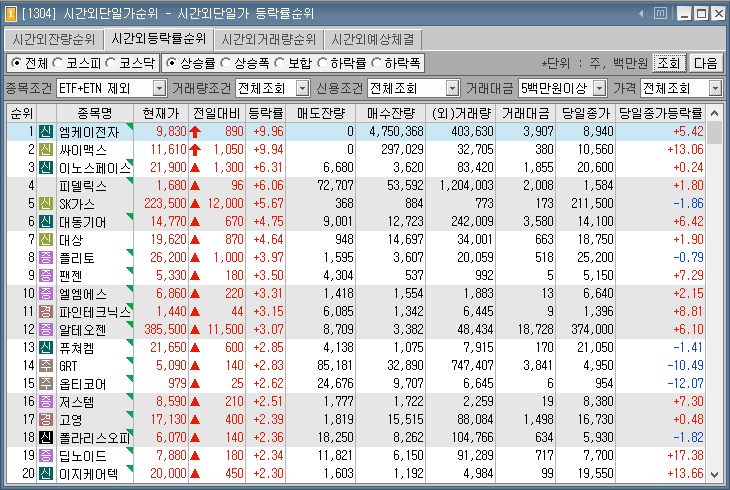Image resolution: width=730 pixels, height=490 pixels.
Task: Click 딥노이드 value +17.38
Action: pos(685,456)
